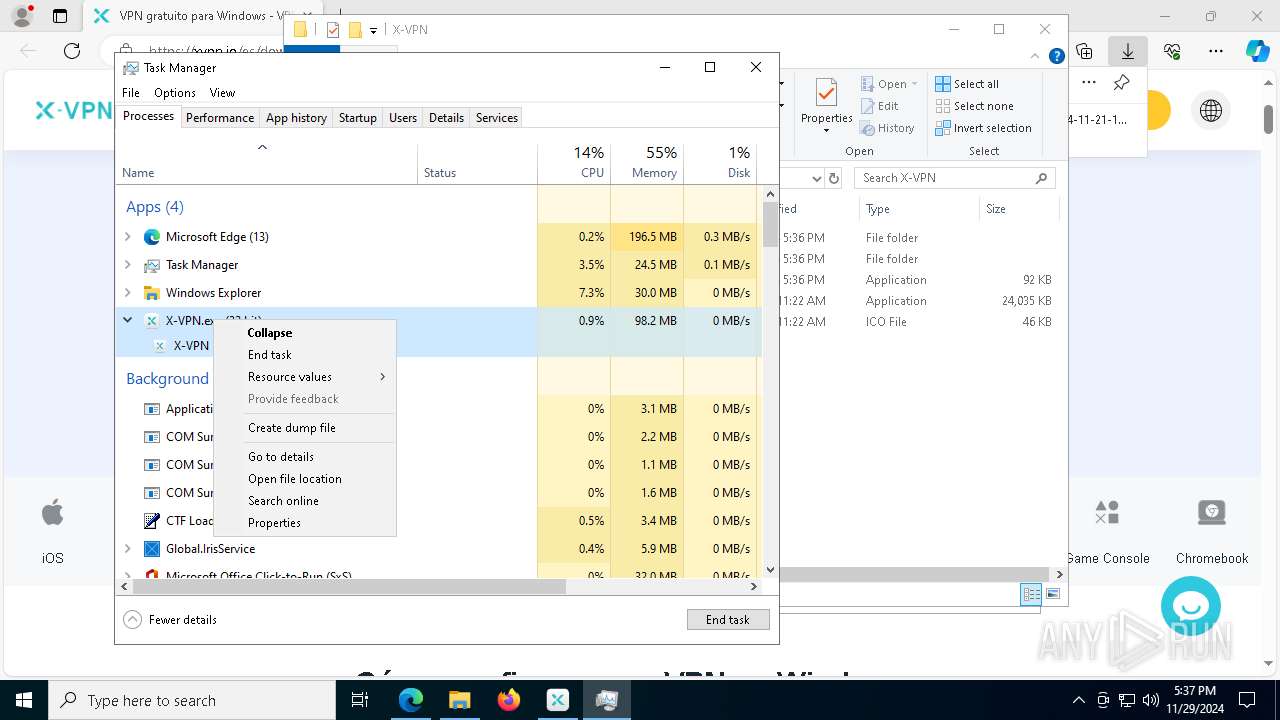
Task: Open the Task Manager File menu
Action: (131, 93)
